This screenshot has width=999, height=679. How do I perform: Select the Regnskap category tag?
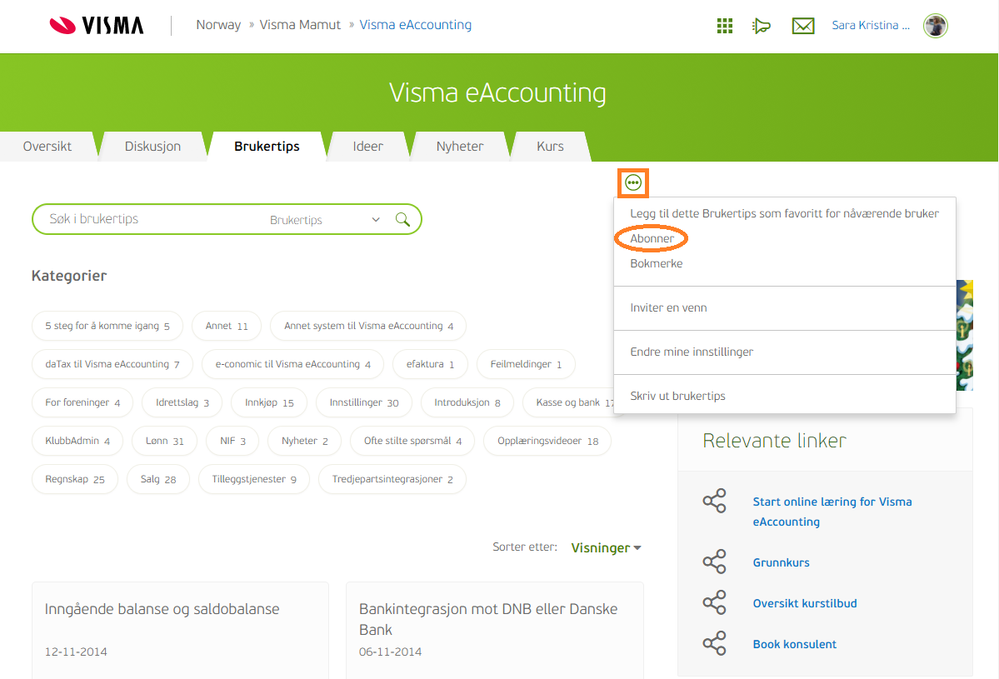pyautogui.click(x=75, y=479)
